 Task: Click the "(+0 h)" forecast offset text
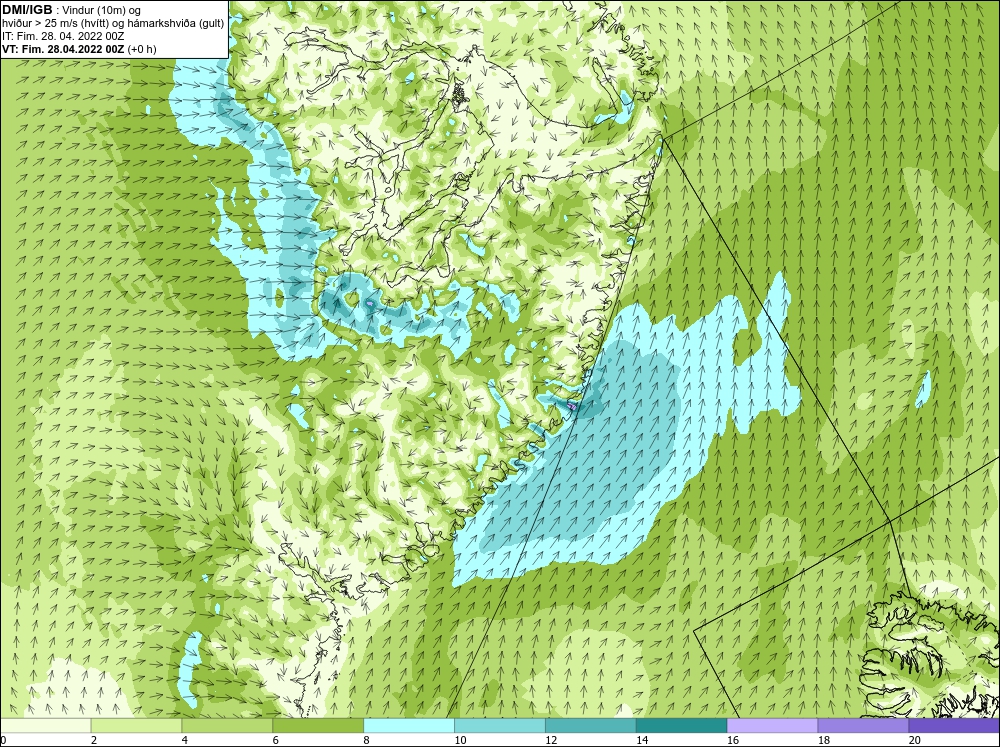click(142, 49)
